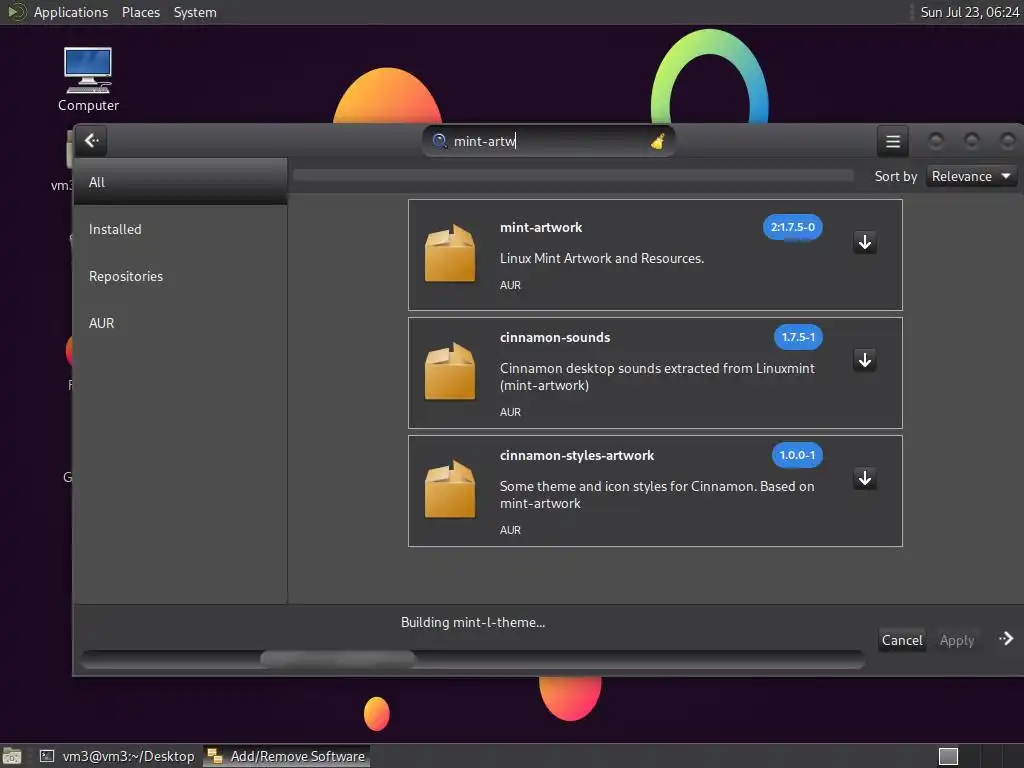Click the build progress bar
Screen dimensions: 1024x768
pos(473,658)
